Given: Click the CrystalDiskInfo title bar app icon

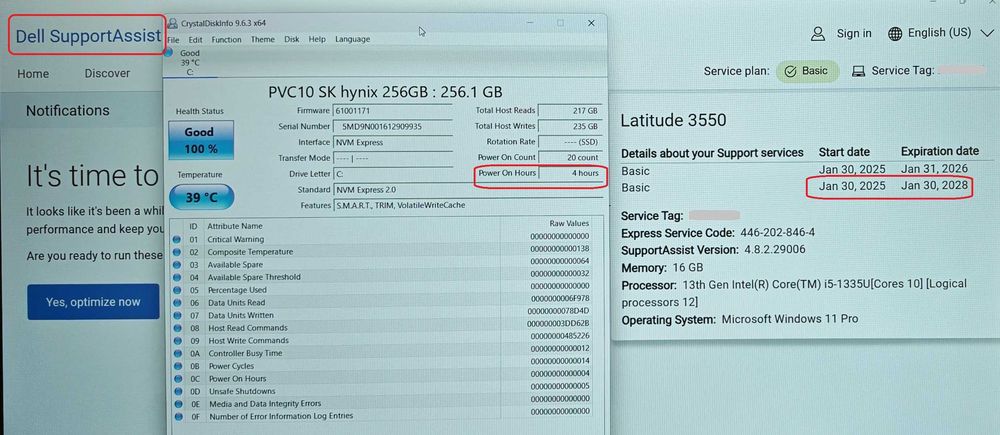Looking at the screenshot, I should click(x=172, y=24).
